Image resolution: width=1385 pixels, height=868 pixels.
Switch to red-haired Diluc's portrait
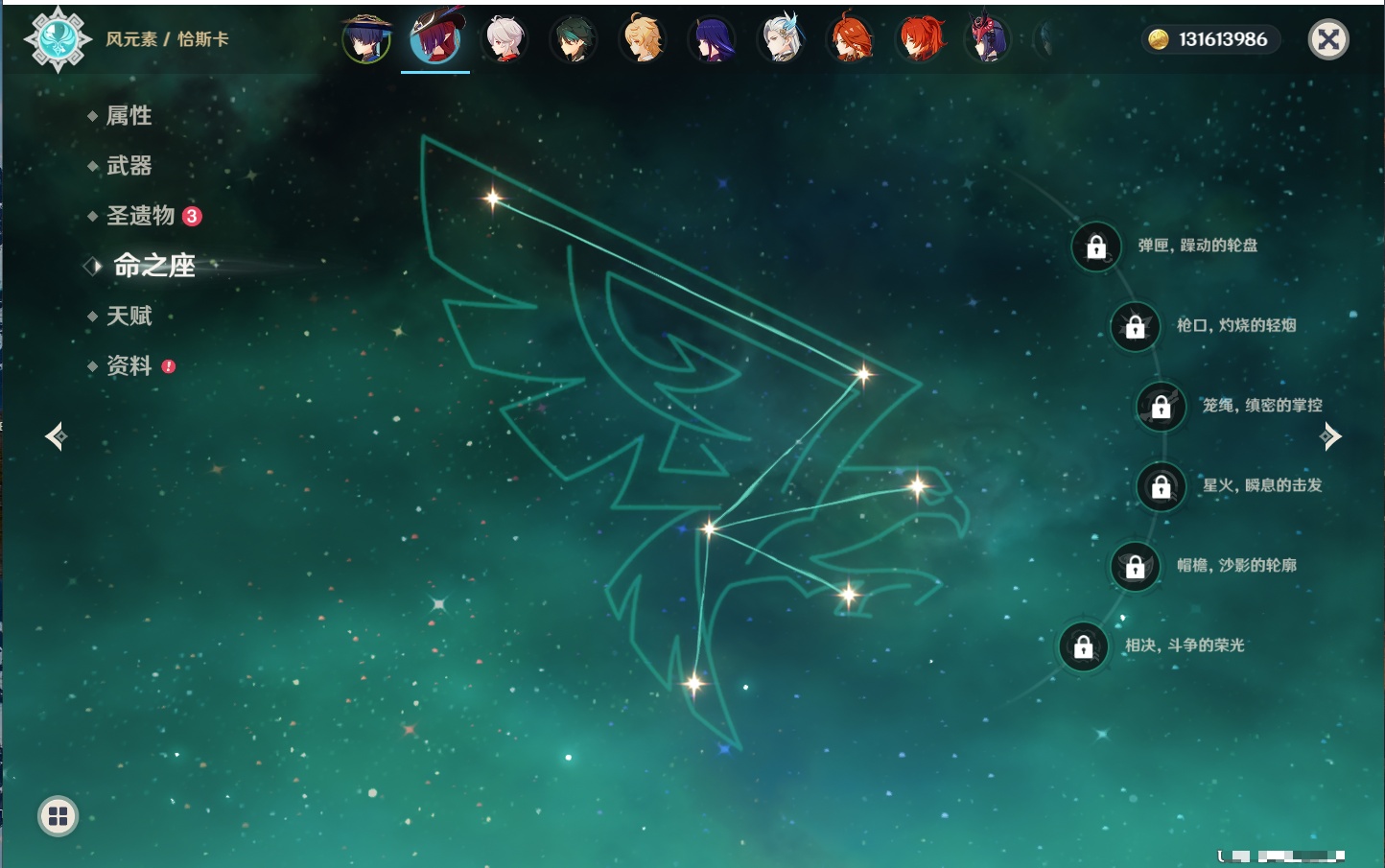coord(919,39)
